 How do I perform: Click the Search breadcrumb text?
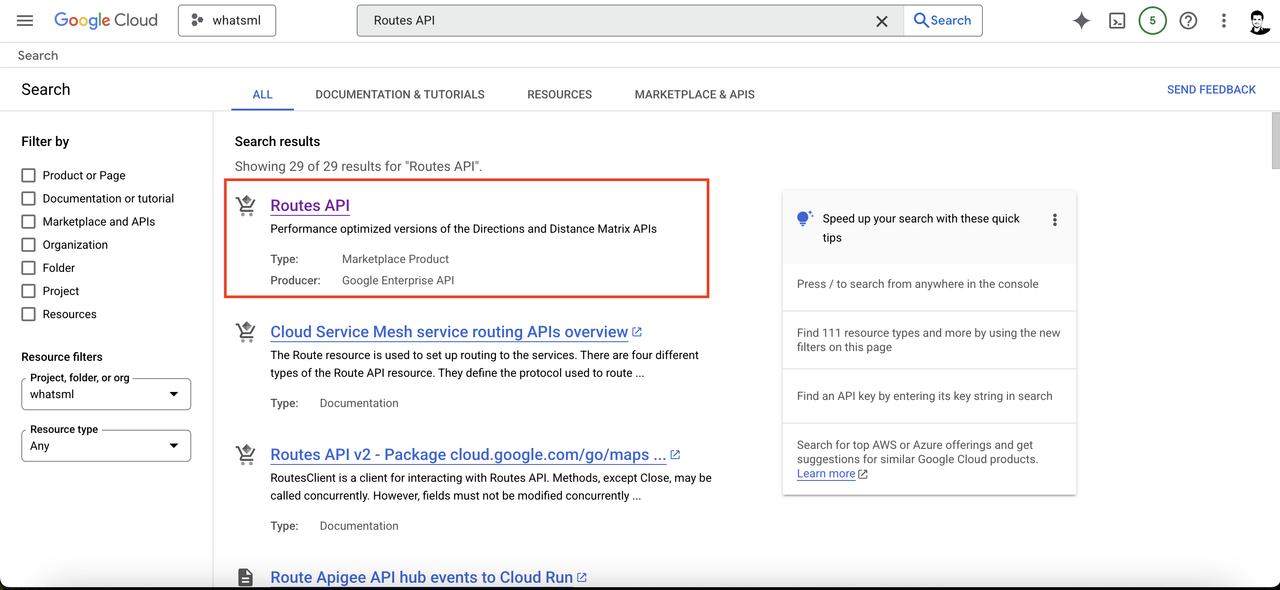(x=38, y=55)
